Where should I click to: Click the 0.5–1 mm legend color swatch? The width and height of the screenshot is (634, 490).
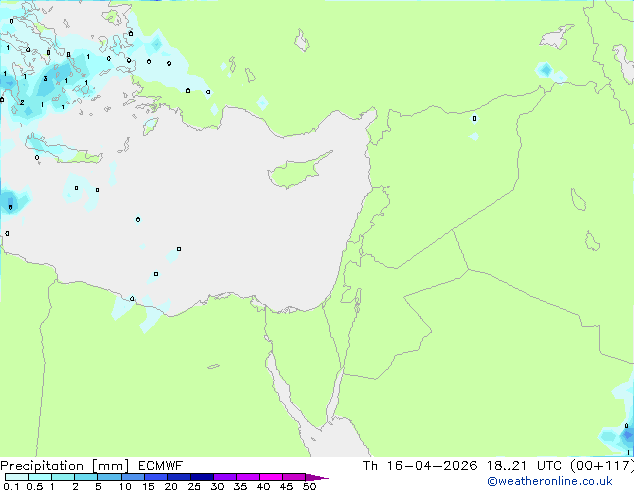click(40, 477)
